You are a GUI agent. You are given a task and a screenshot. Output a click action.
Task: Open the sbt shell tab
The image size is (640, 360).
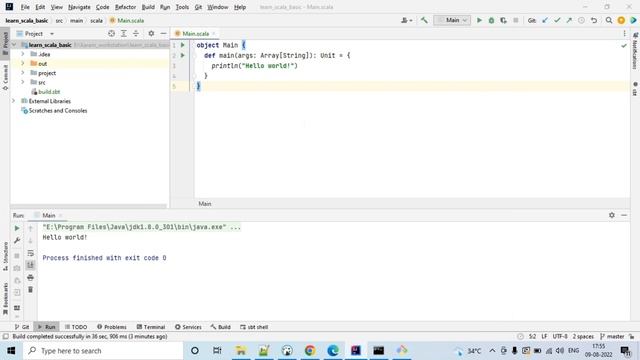[254, 327]
